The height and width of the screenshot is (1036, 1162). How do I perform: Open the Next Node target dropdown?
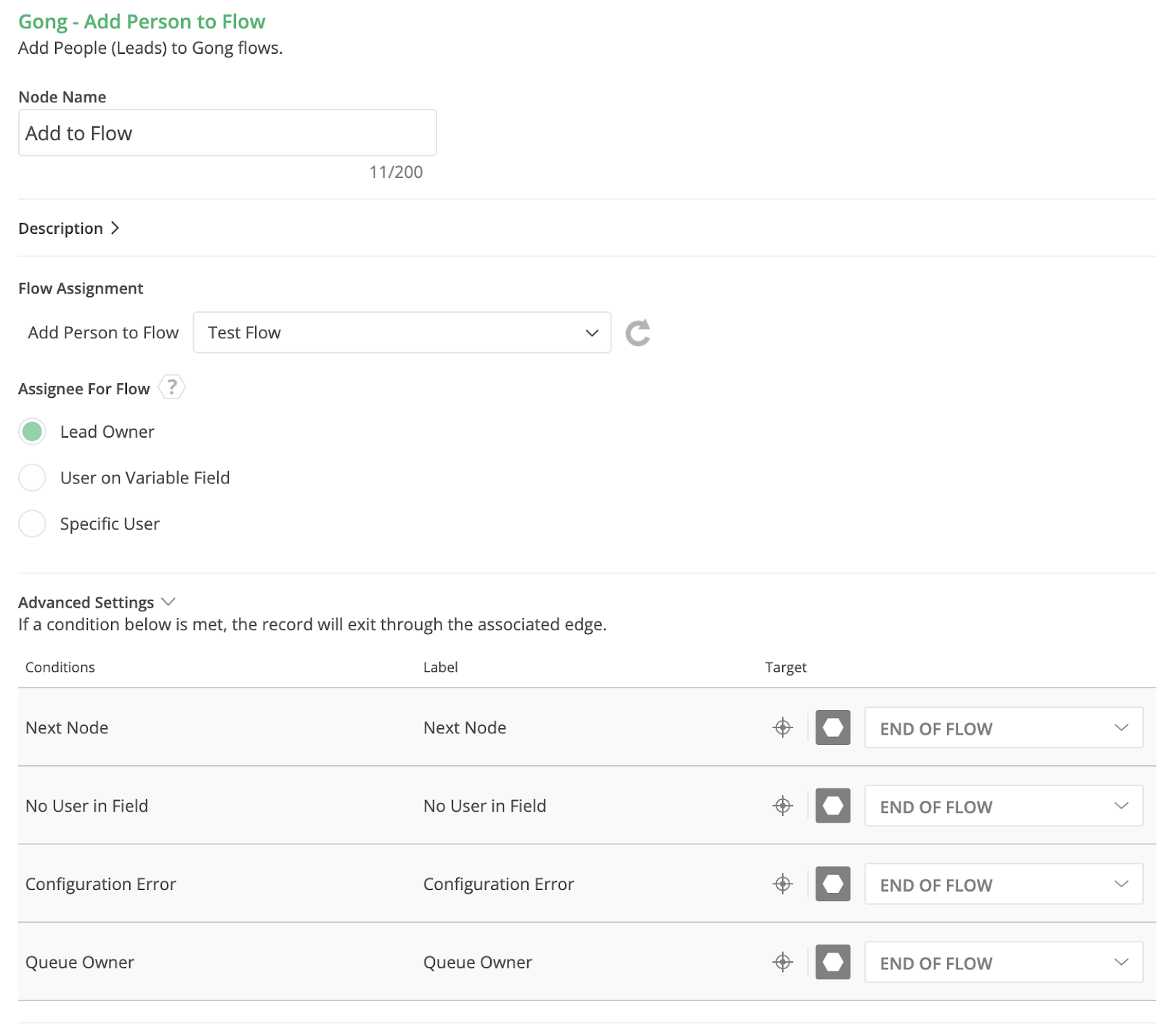(1004, 727)
